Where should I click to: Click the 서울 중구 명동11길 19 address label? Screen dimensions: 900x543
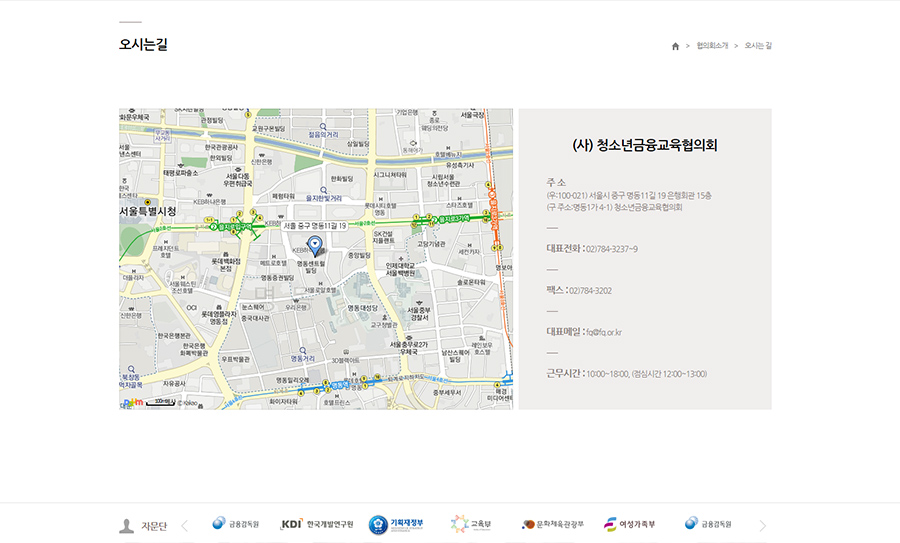coord(314,226)
